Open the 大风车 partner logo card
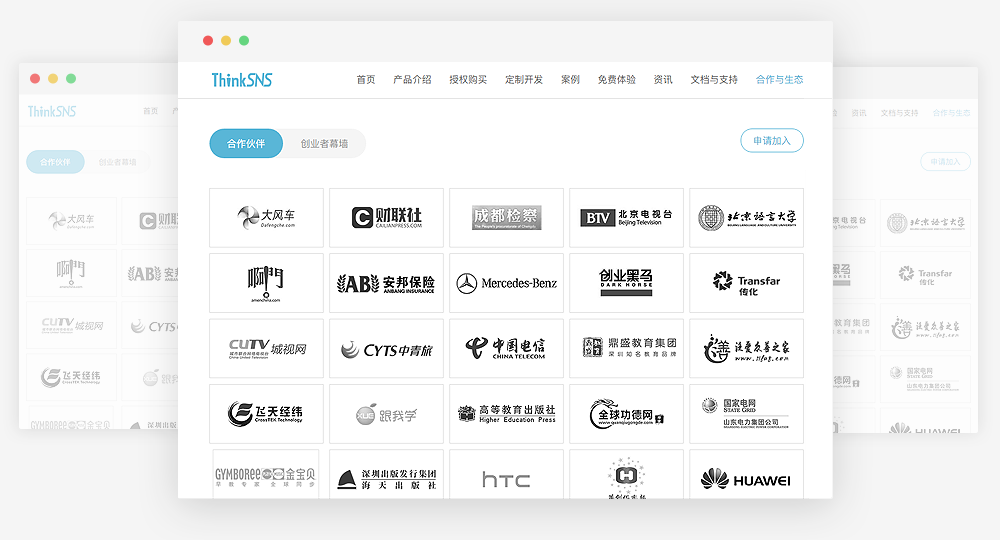This screenshot has height=540, width=1000. tap(267, 217)
